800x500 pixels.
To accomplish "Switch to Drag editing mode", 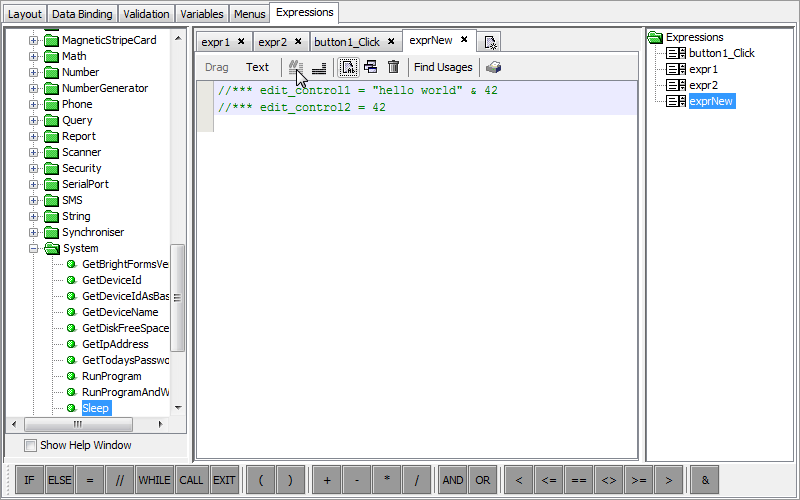I will (x=217, y=67).
